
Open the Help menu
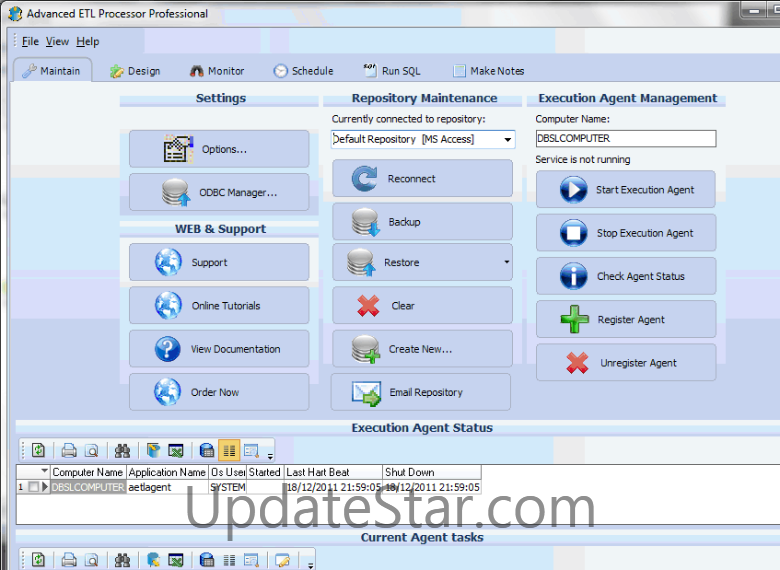tap(88, 41)
